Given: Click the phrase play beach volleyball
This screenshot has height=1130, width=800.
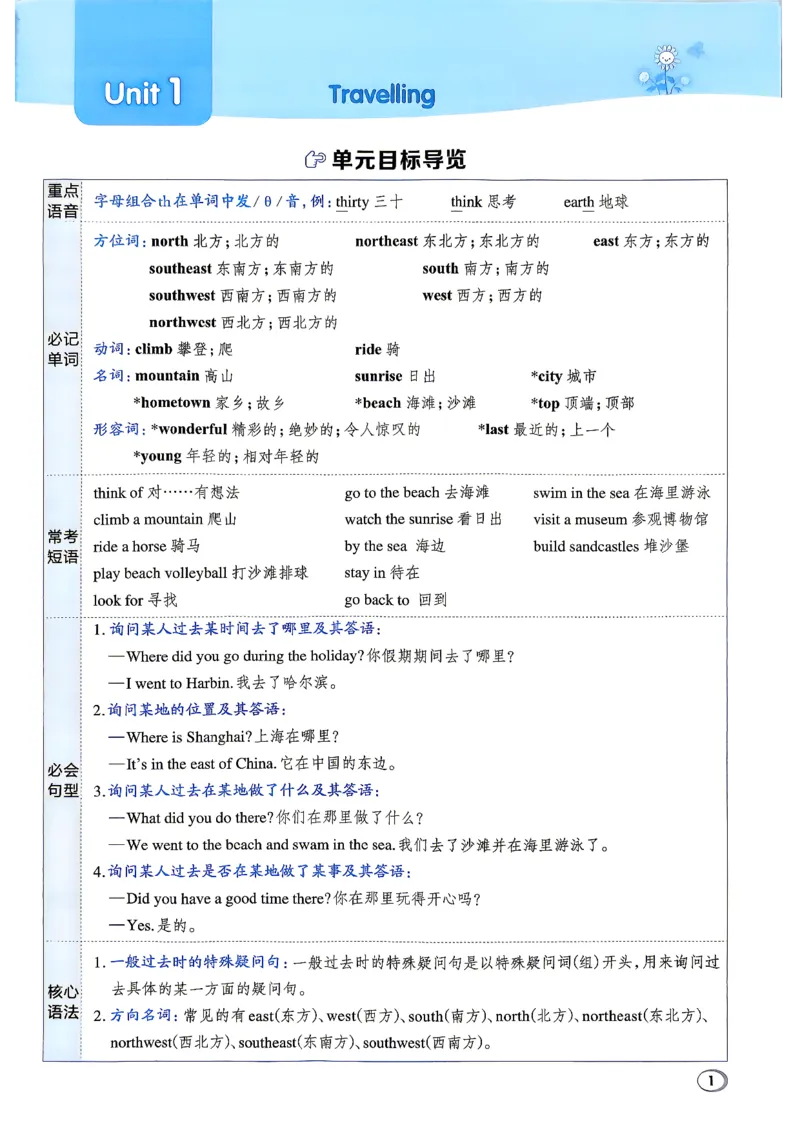Looking at the screenshot, I should (200, 573).
